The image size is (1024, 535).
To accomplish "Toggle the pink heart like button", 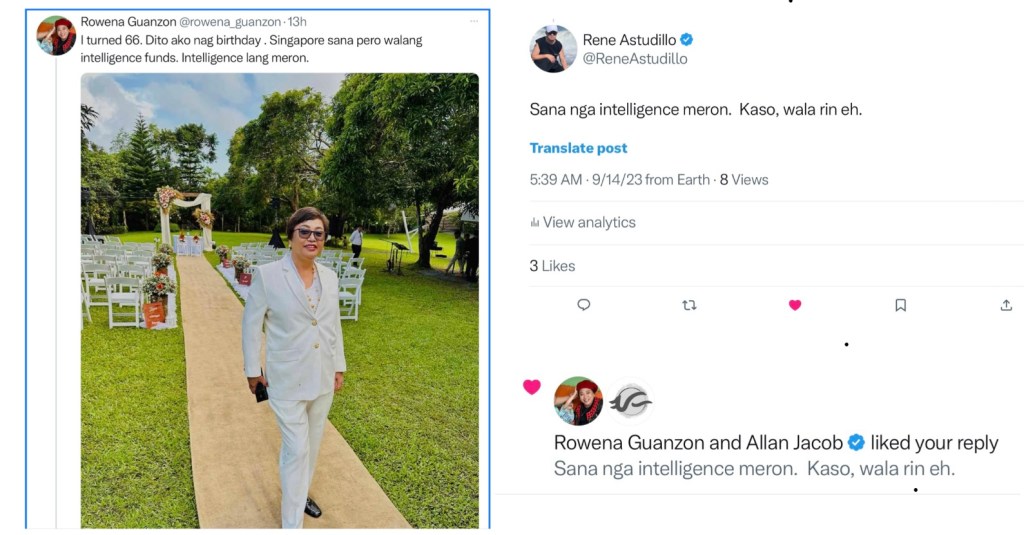I will [795, 305].
